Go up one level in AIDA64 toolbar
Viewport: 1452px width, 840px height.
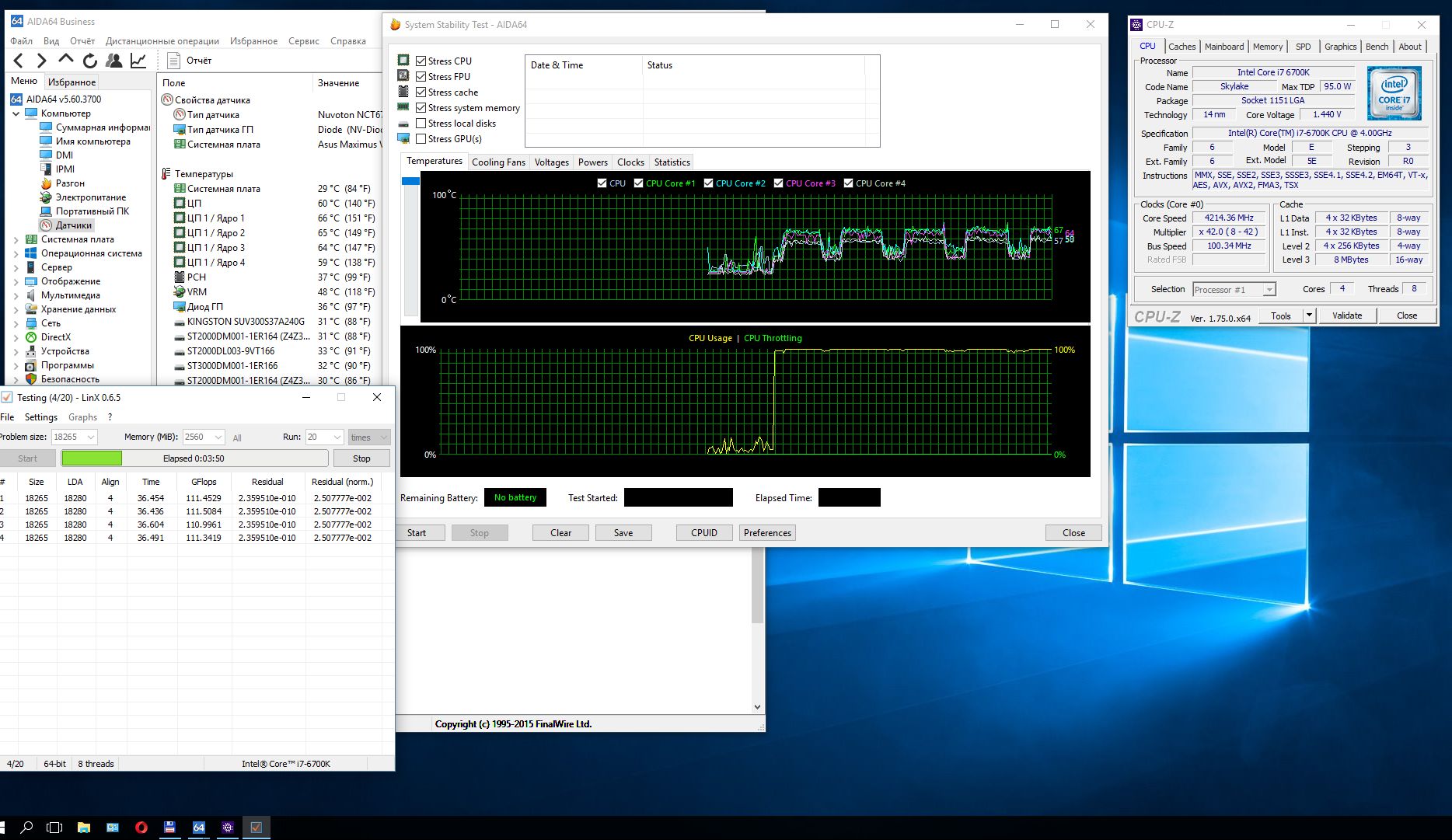click(66, 60)
